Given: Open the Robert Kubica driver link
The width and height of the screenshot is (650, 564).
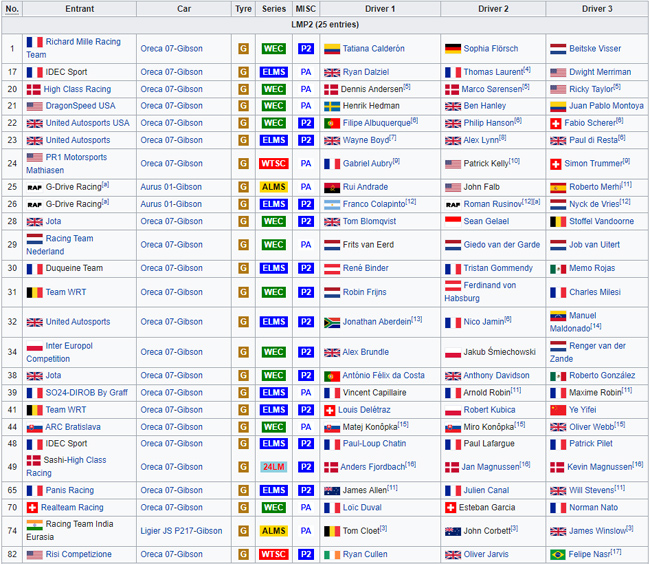Looking at the screenshot, I should [x=489, y=410].
